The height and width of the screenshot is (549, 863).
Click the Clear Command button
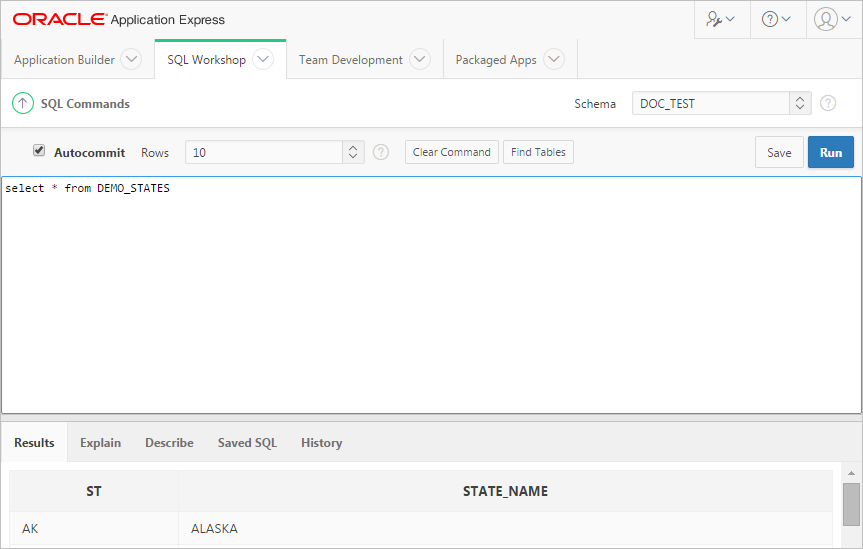451,152
